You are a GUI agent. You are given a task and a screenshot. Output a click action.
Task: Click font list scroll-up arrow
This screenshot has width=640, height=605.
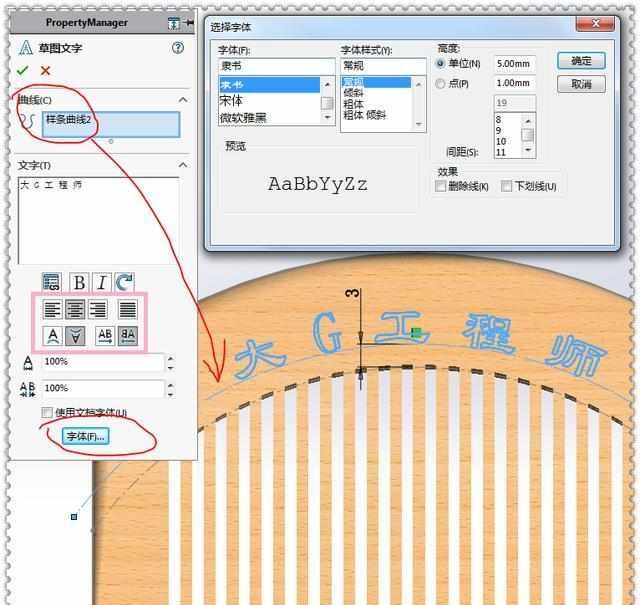(x=327, y=84)
